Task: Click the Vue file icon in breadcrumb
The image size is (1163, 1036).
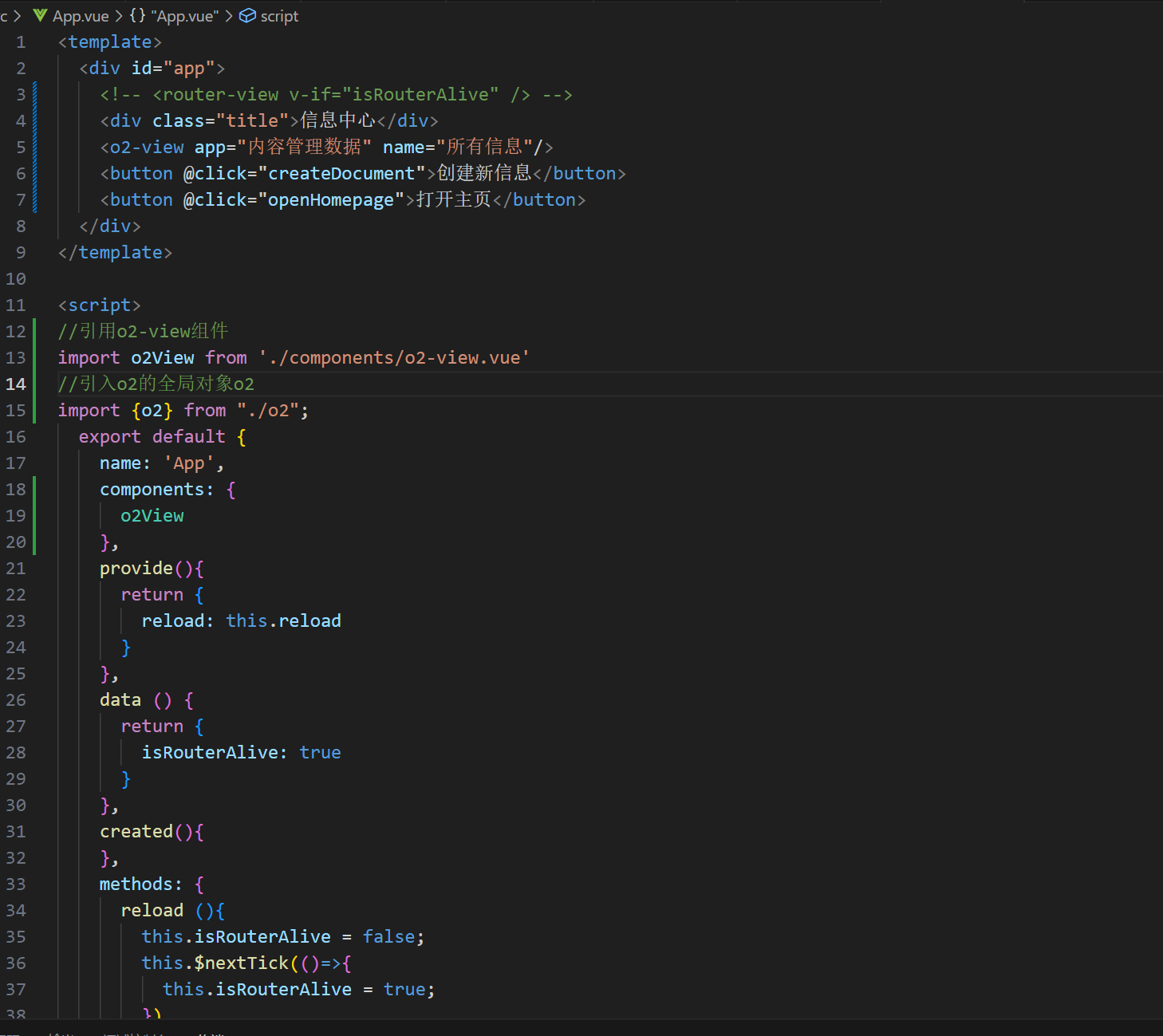Action: point(40,16)
